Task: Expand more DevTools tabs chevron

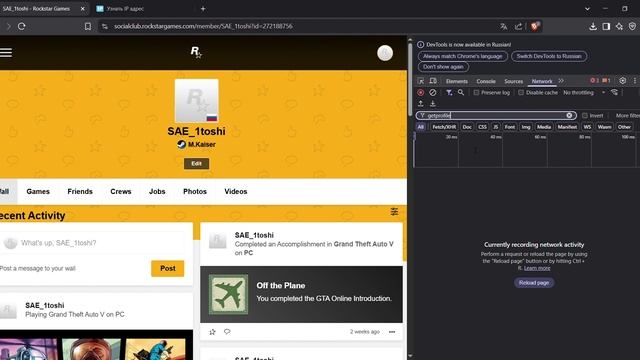Action: tap(561, 81)
